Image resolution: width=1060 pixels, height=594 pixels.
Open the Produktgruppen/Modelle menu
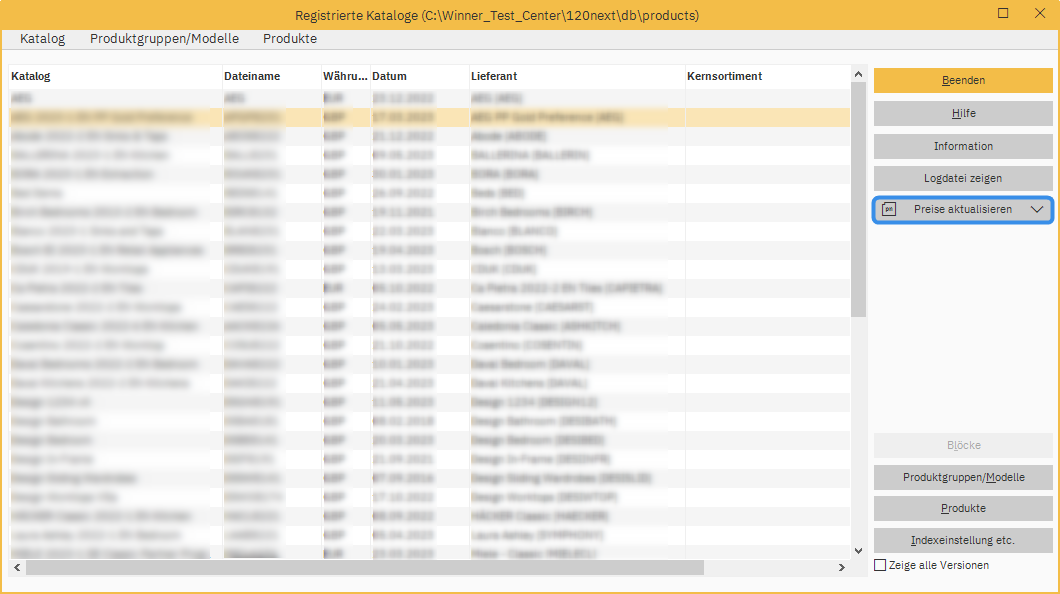pyautogui.click(x=166, y=38)
